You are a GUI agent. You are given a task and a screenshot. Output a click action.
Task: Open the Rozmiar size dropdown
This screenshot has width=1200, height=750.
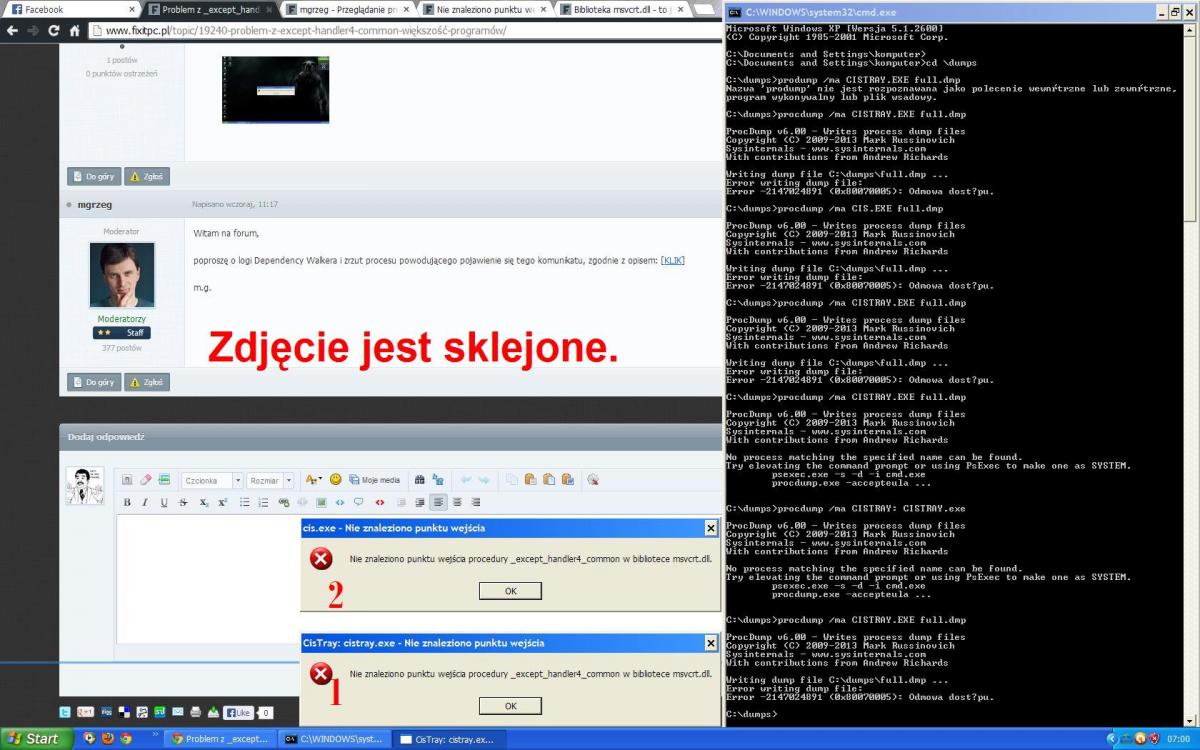pos(270,480)
